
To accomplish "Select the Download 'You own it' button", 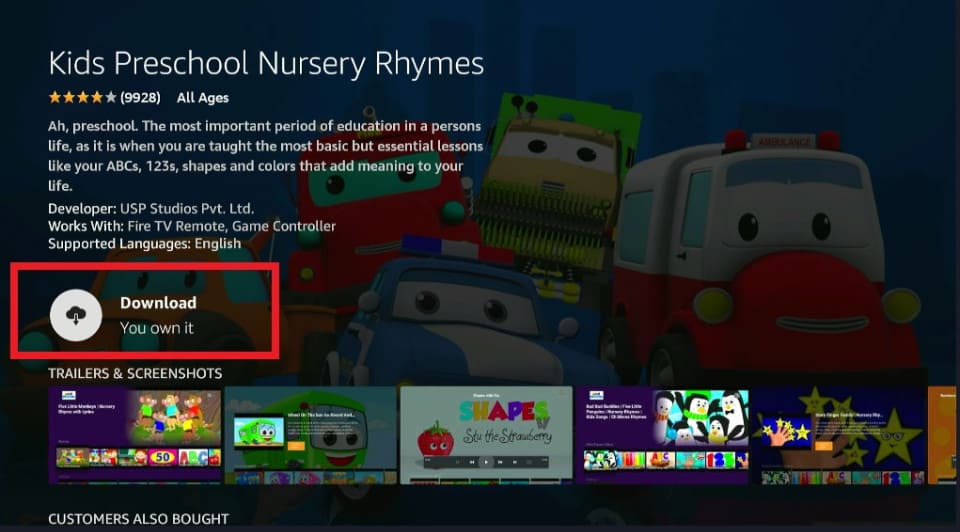I will [145, 311].
